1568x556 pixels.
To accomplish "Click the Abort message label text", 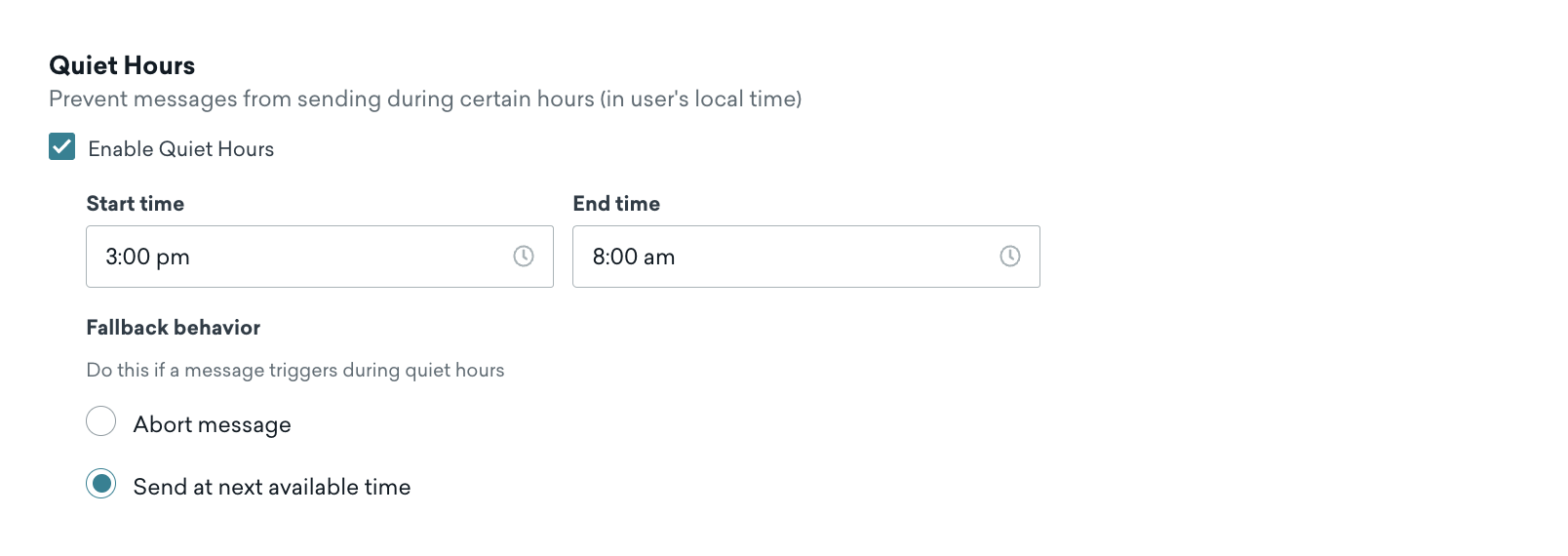I will [213, 425].
